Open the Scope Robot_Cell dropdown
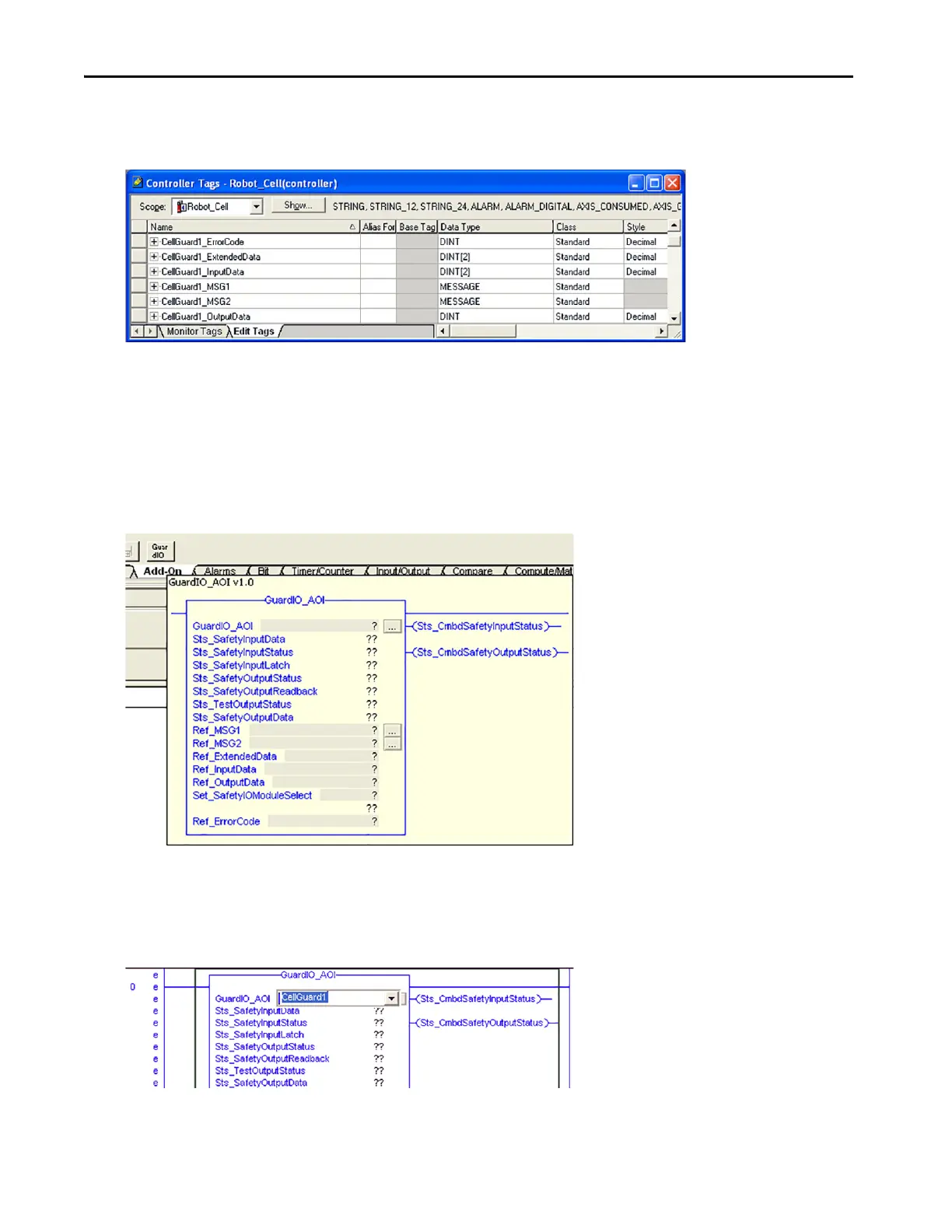This screenshot has height=1232, width=952. pyautogui.click(x=257, y=207)
